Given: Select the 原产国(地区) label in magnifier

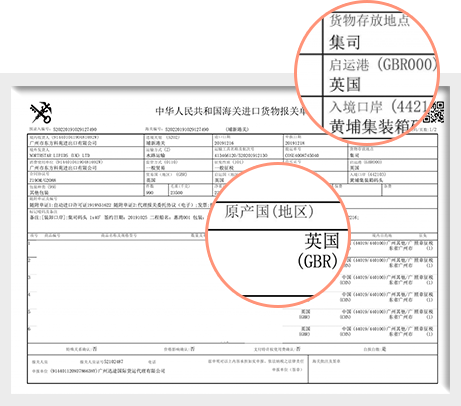Looking at the screenshot, I should [269, 212].
